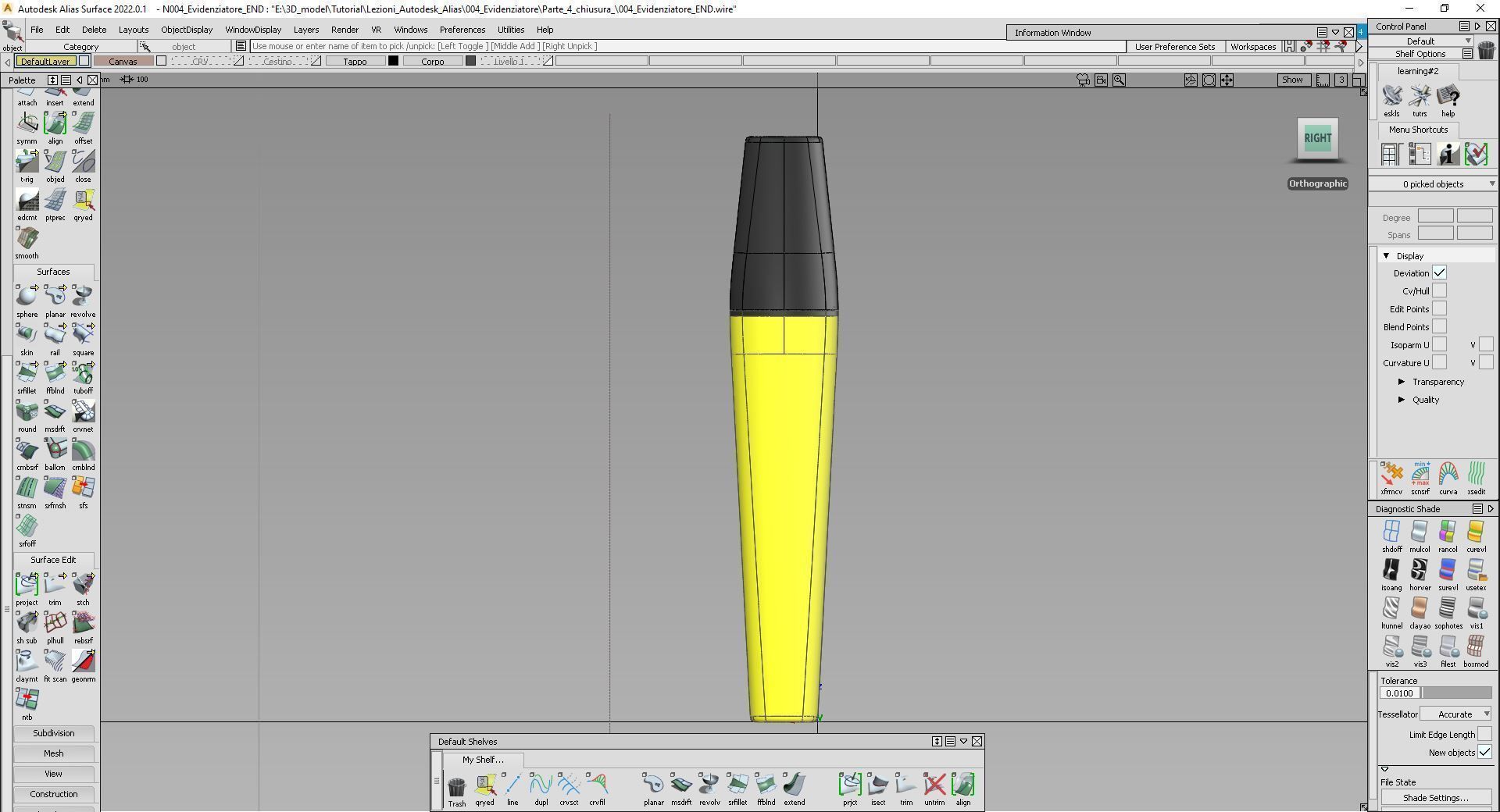Open the ObjectDisplay menu
Screen dimensions: 1500x812
tap(187, 30)
